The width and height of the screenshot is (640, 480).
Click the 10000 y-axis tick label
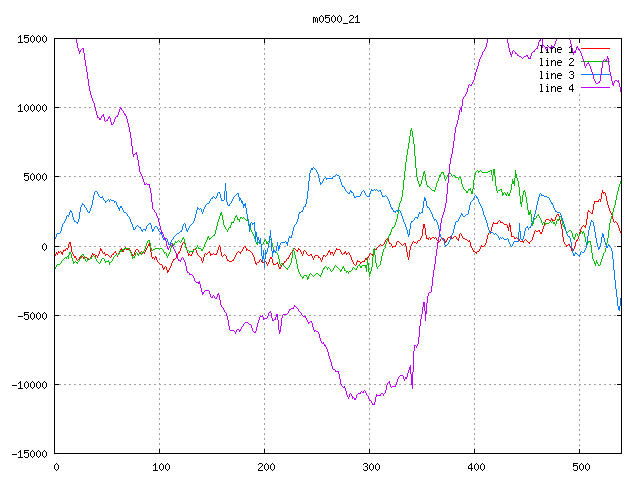[31, 108]
